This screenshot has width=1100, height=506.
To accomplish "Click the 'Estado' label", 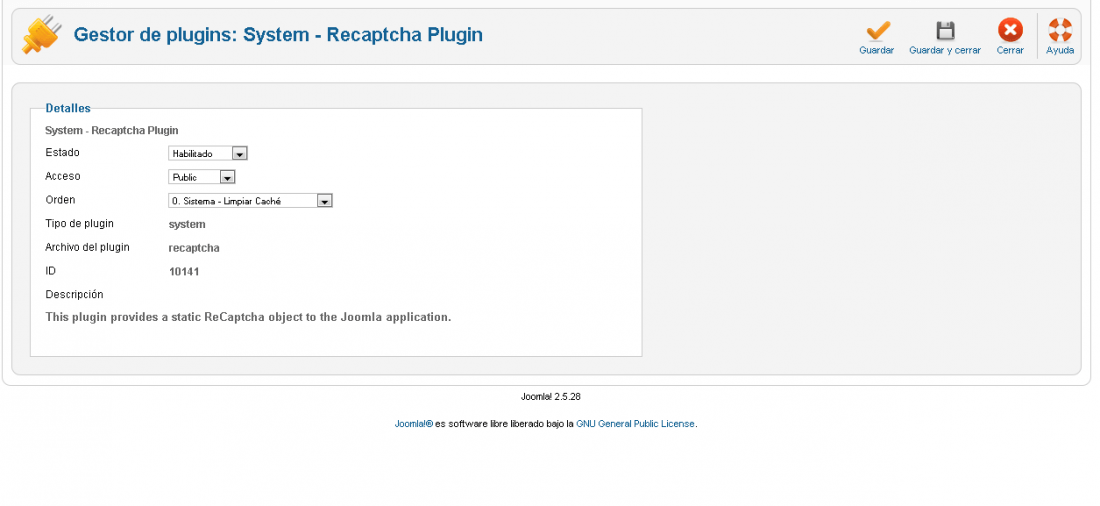I will tap(62, 152).
